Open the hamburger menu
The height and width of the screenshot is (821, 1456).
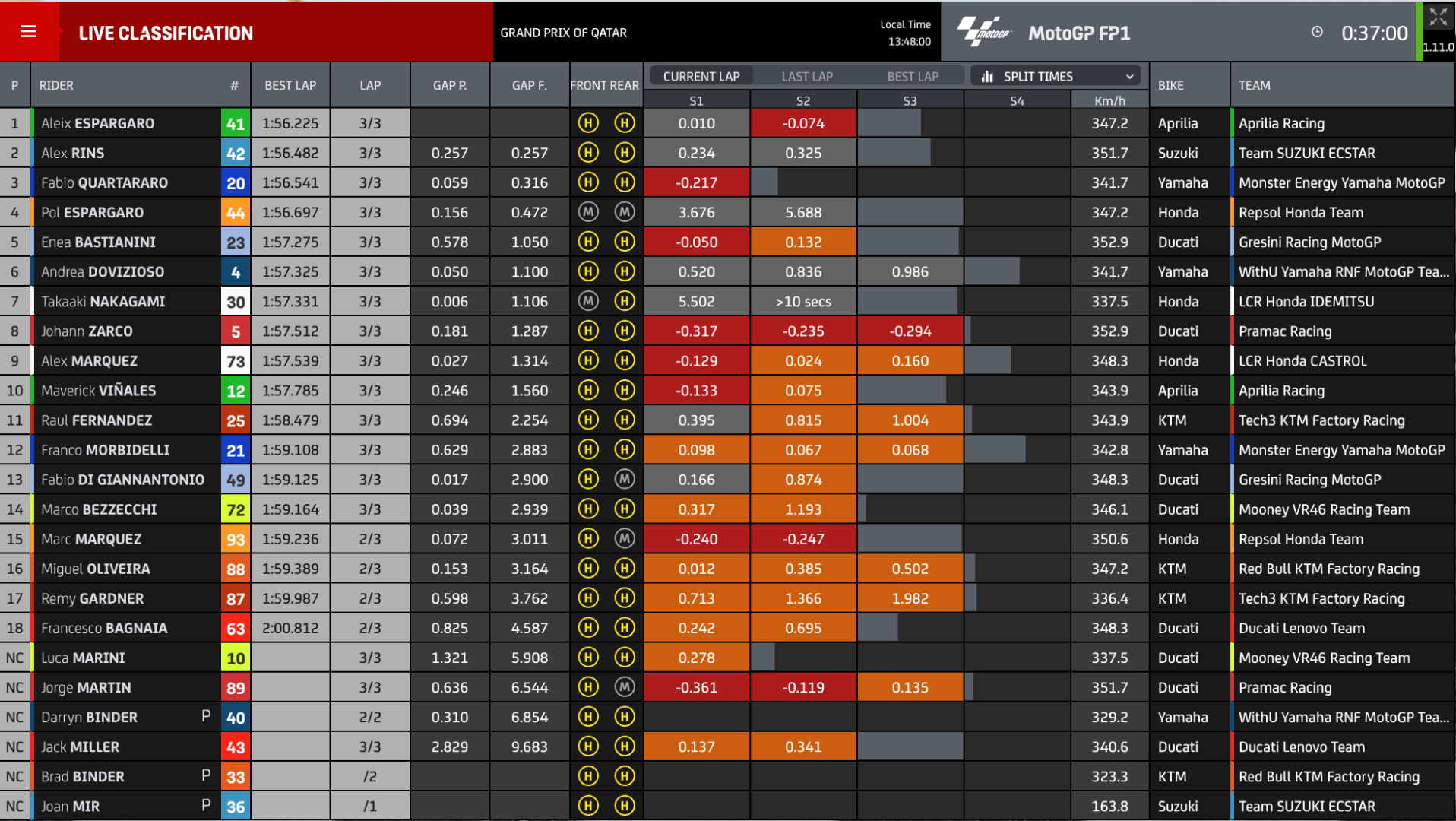(x=29, y=32)
